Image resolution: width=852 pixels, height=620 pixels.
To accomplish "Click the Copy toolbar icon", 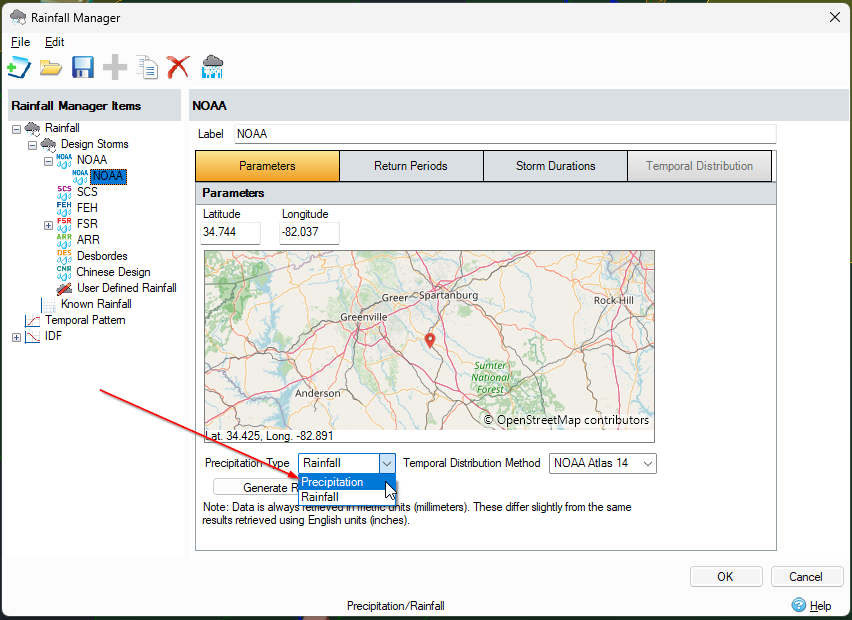I will (146, 66).
